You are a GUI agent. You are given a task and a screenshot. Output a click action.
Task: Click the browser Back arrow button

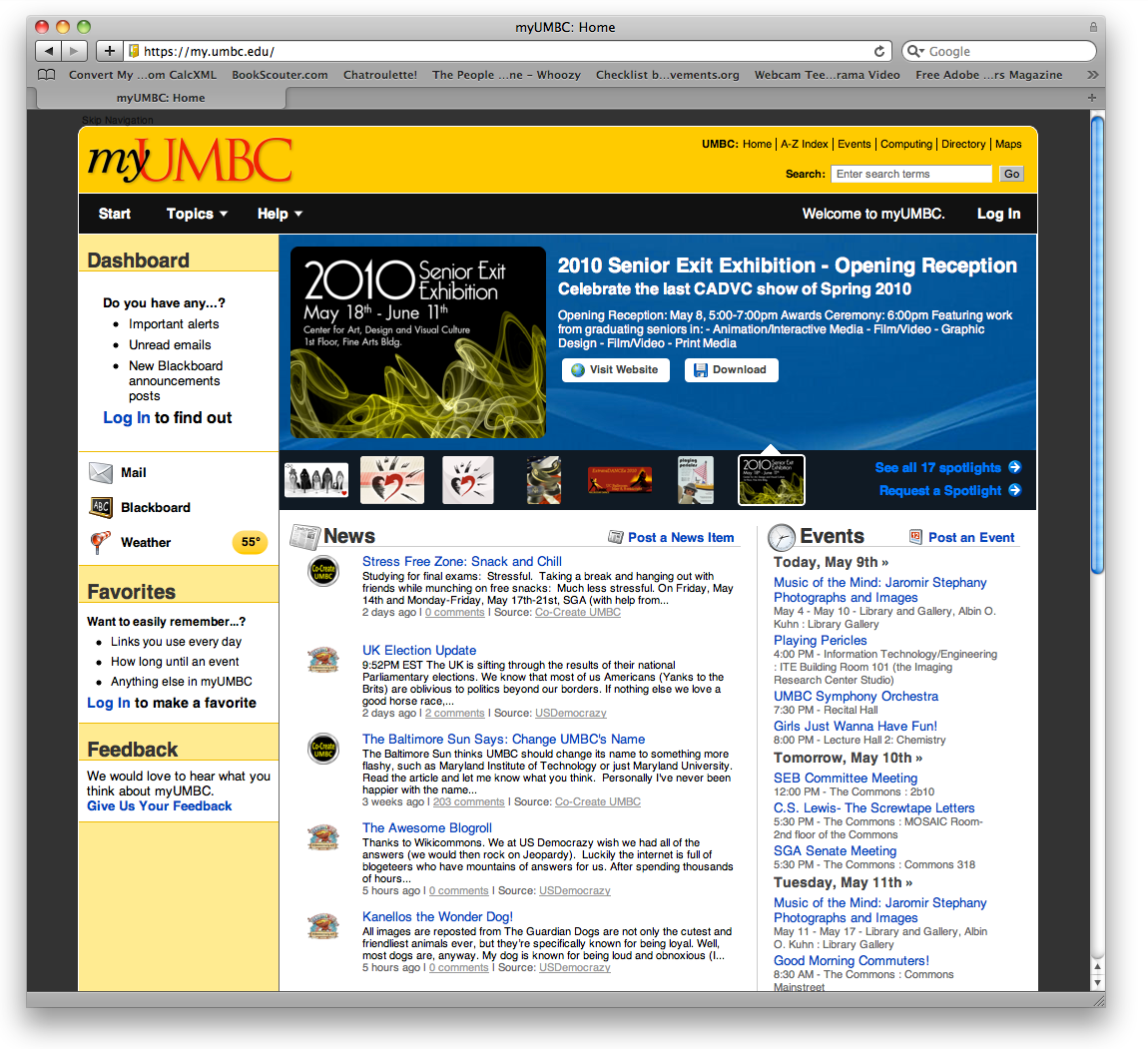click(48, 51)
